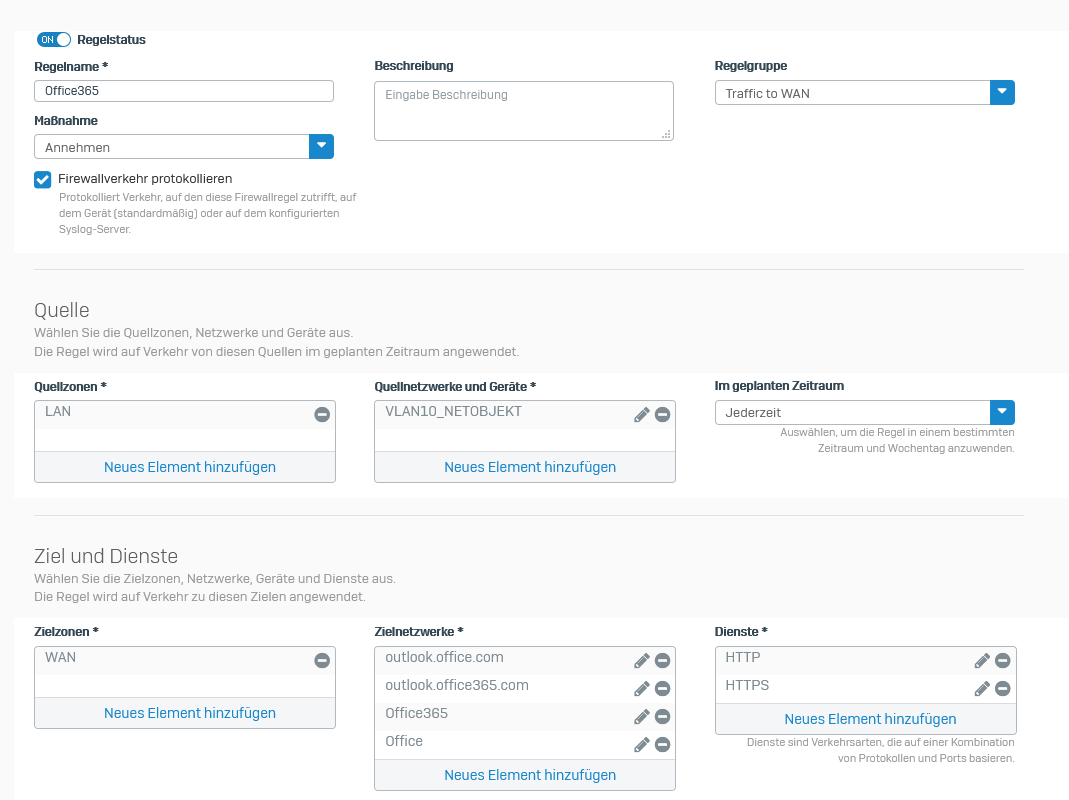This screenshot has height=800, width=1069.
Task: Edit the HTTP service with pencil
Action: (x=982, y=661)
